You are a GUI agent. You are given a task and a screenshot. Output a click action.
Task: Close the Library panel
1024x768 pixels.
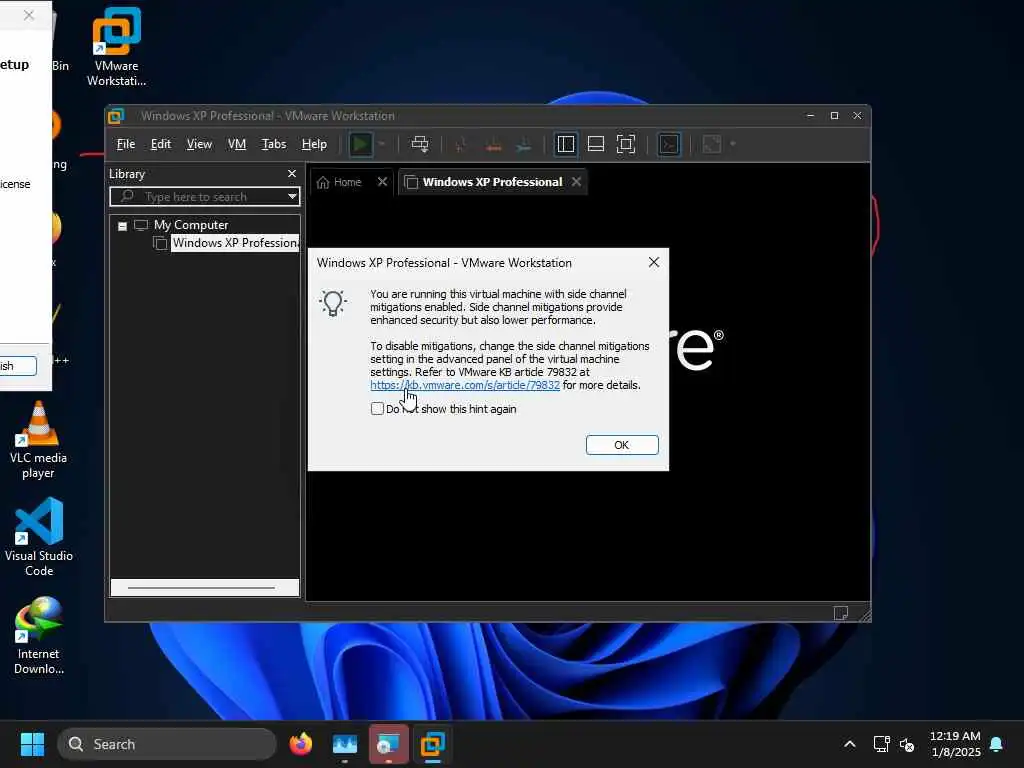292,174
